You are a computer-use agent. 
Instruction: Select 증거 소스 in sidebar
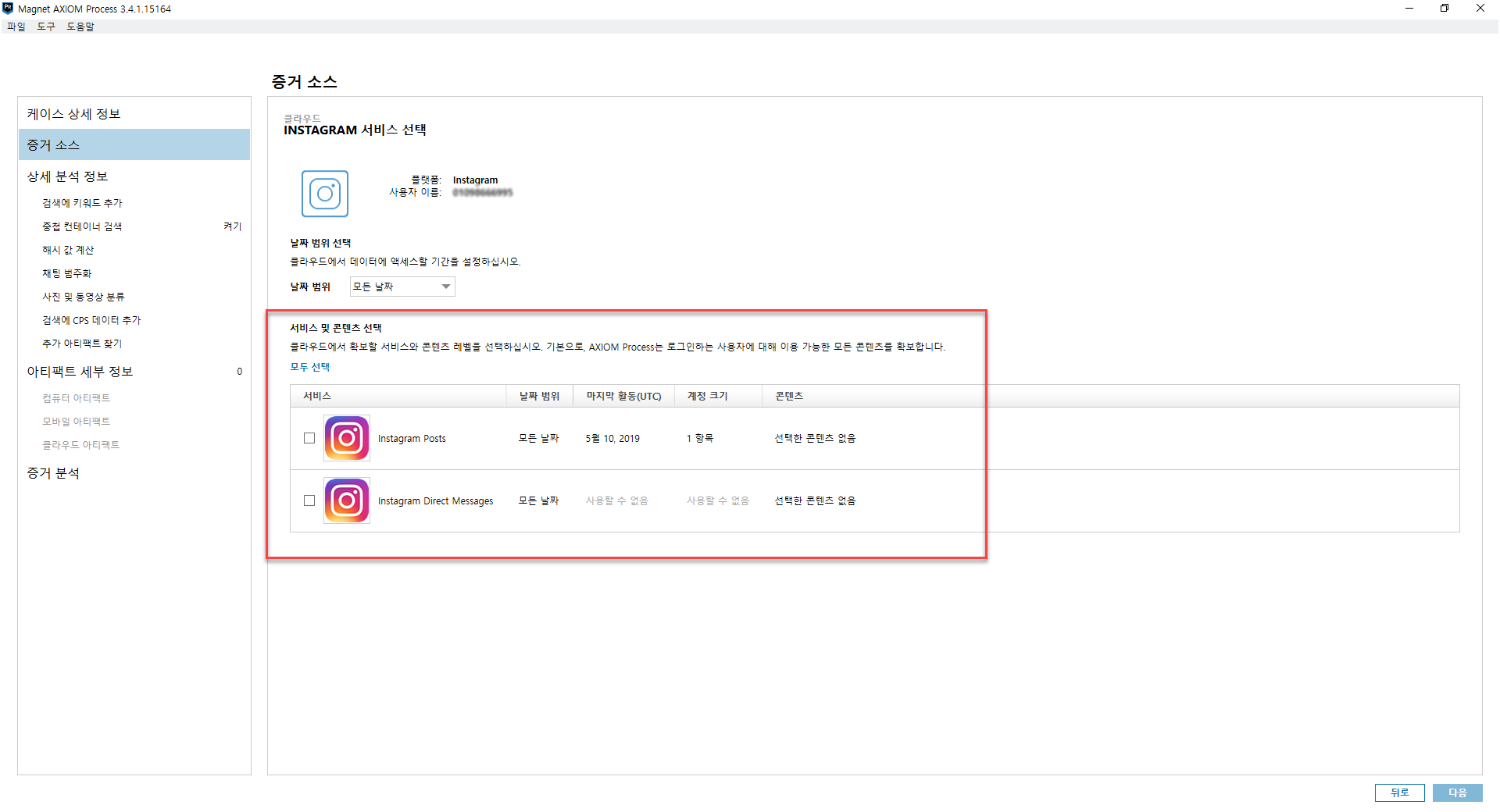134,145
